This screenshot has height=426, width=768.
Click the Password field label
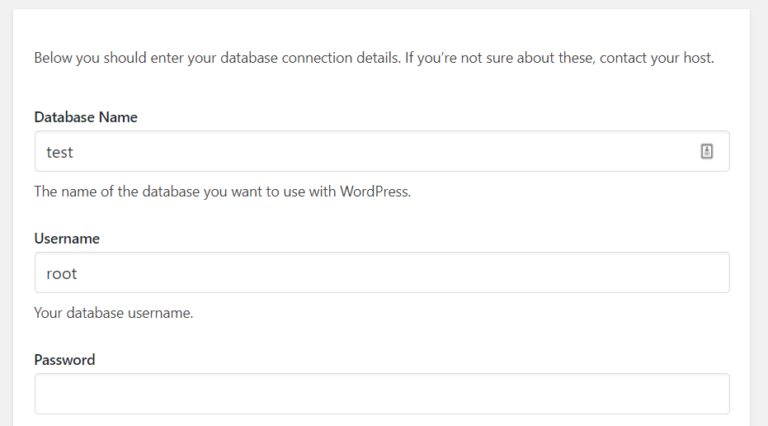point(65,360)
